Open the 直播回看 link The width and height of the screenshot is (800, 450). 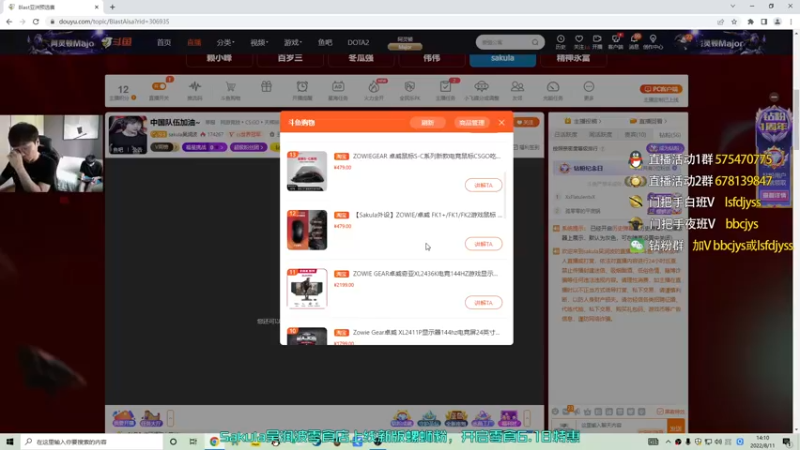[x=648, y=121]
